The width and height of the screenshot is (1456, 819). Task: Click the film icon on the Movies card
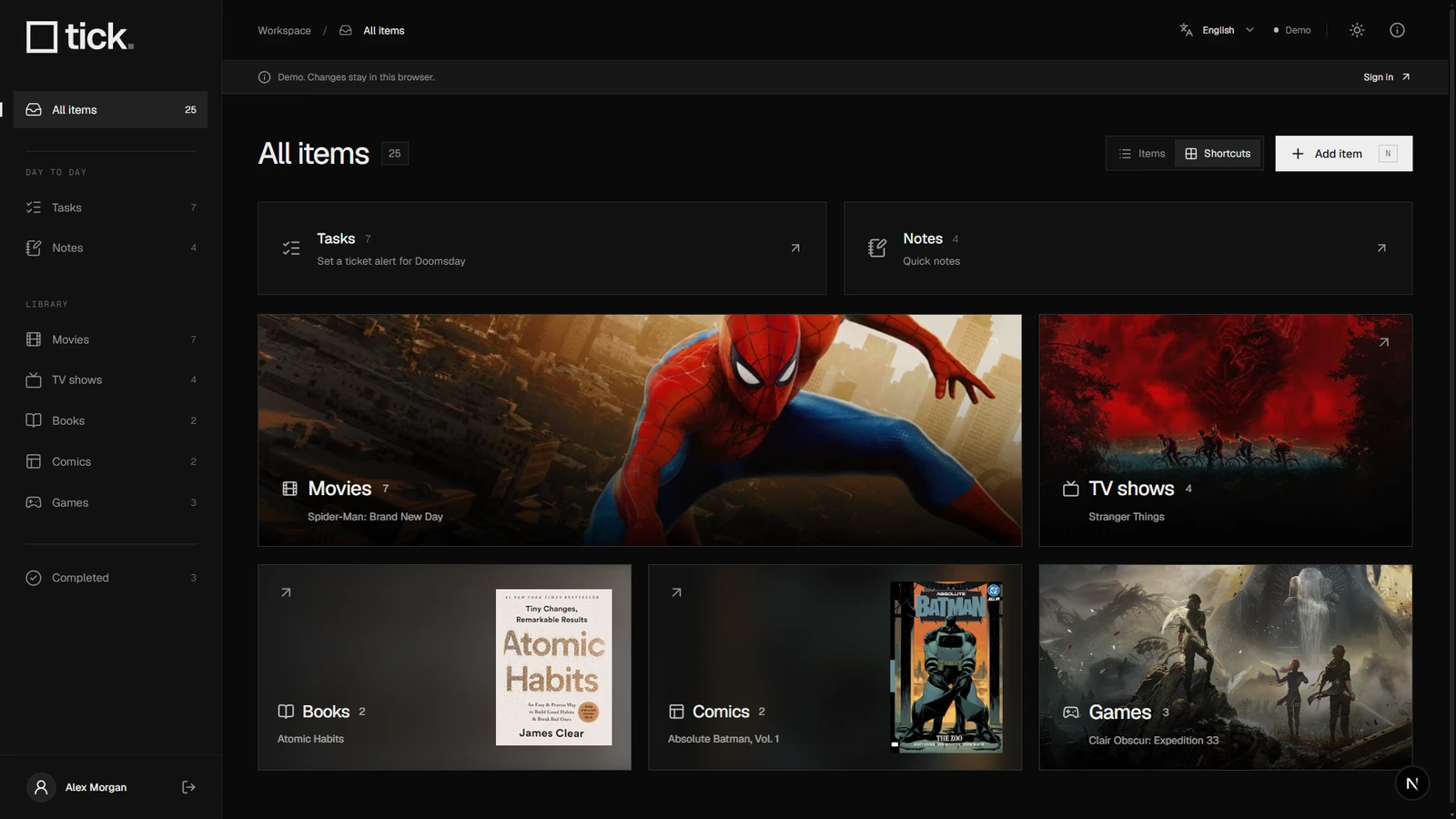click(289, 489)
